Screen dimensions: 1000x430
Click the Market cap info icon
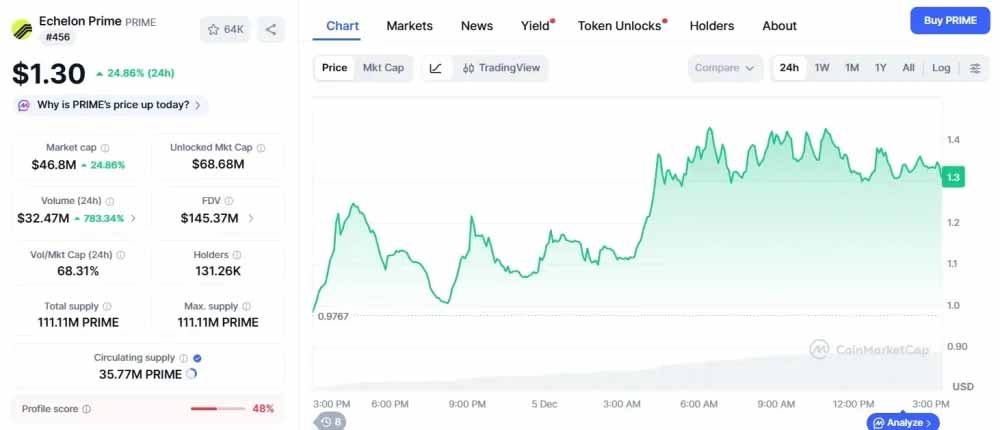105,148
